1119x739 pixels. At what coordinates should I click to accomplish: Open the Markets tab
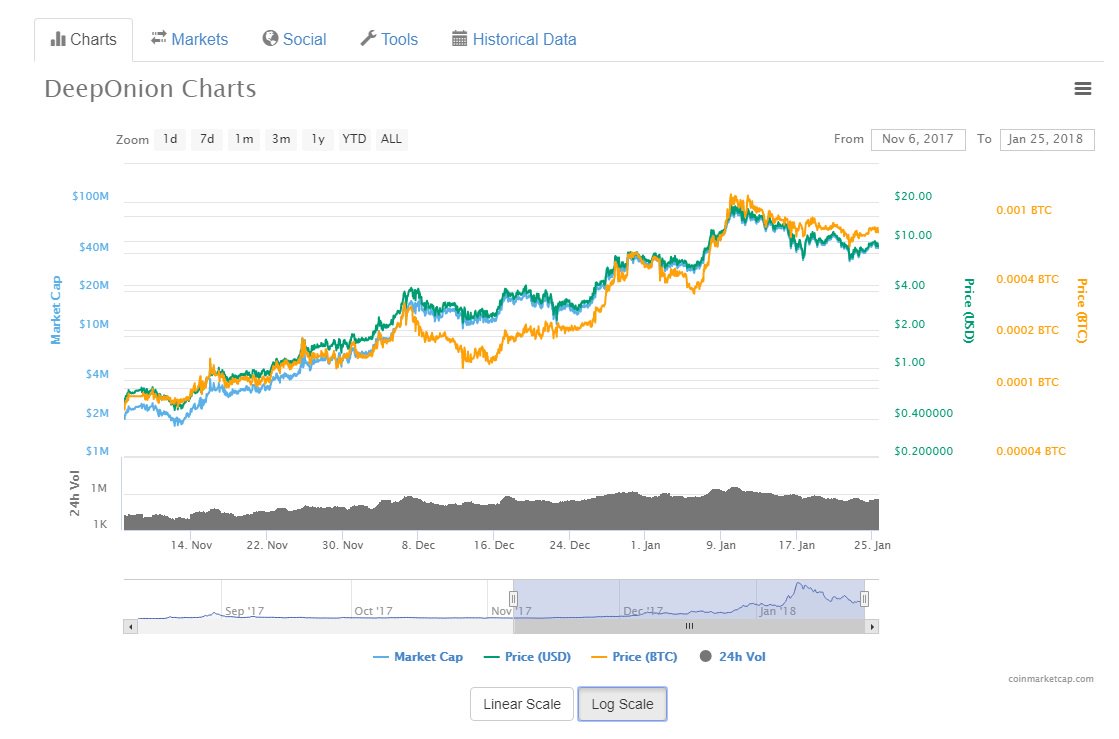pyautogui.click(x=190, y=39)
